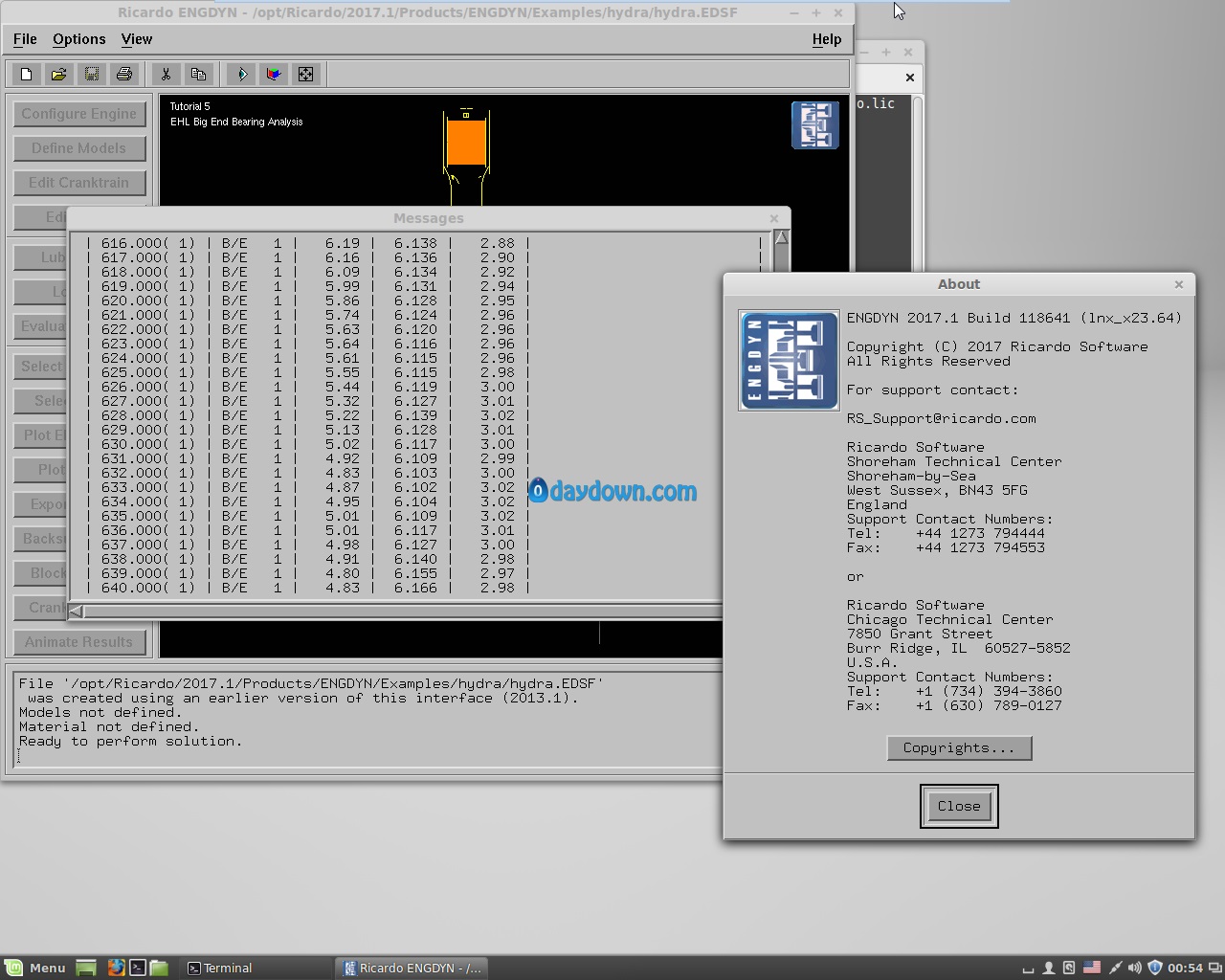This screenshot has width=1225, height=980.
Task: Click the ENGDYN logo in the viewport corner
Action: [815, 125]
